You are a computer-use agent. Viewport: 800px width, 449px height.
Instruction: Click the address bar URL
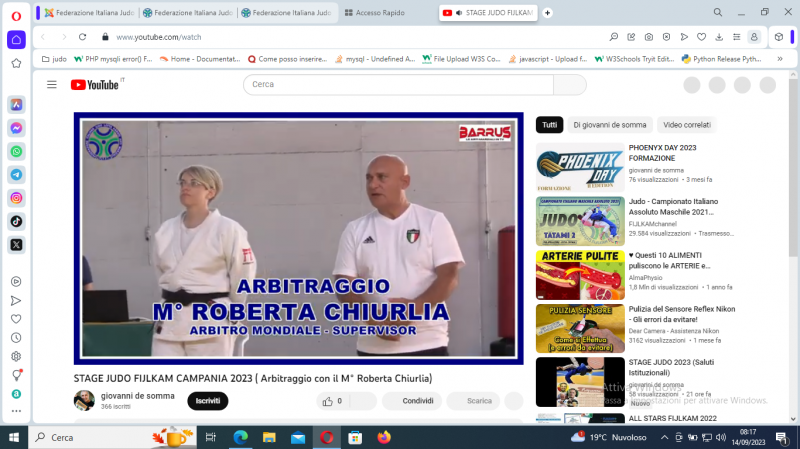pyautogui.click(x=159, y=37)
